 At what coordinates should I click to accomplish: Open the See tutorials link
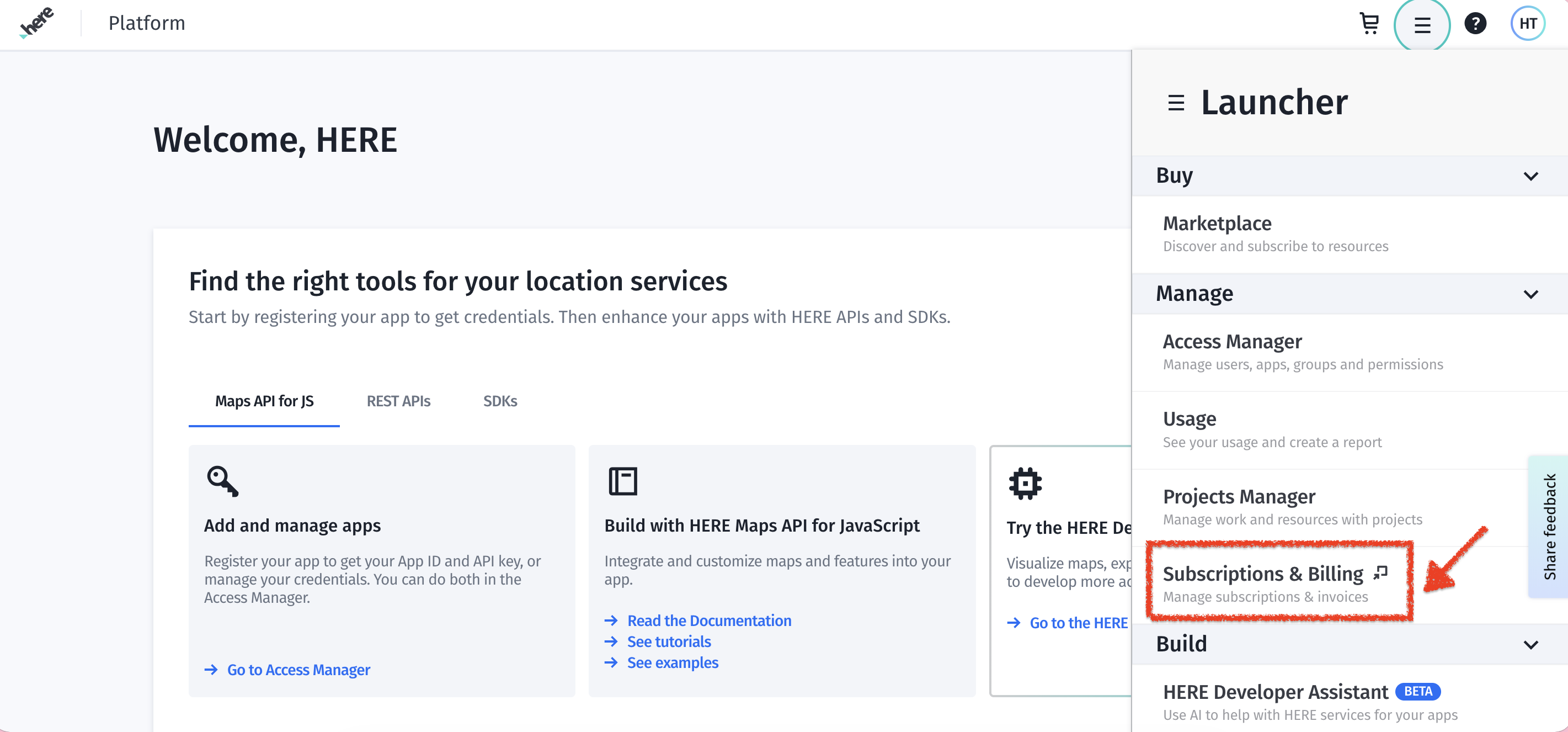tap(669, 641)
